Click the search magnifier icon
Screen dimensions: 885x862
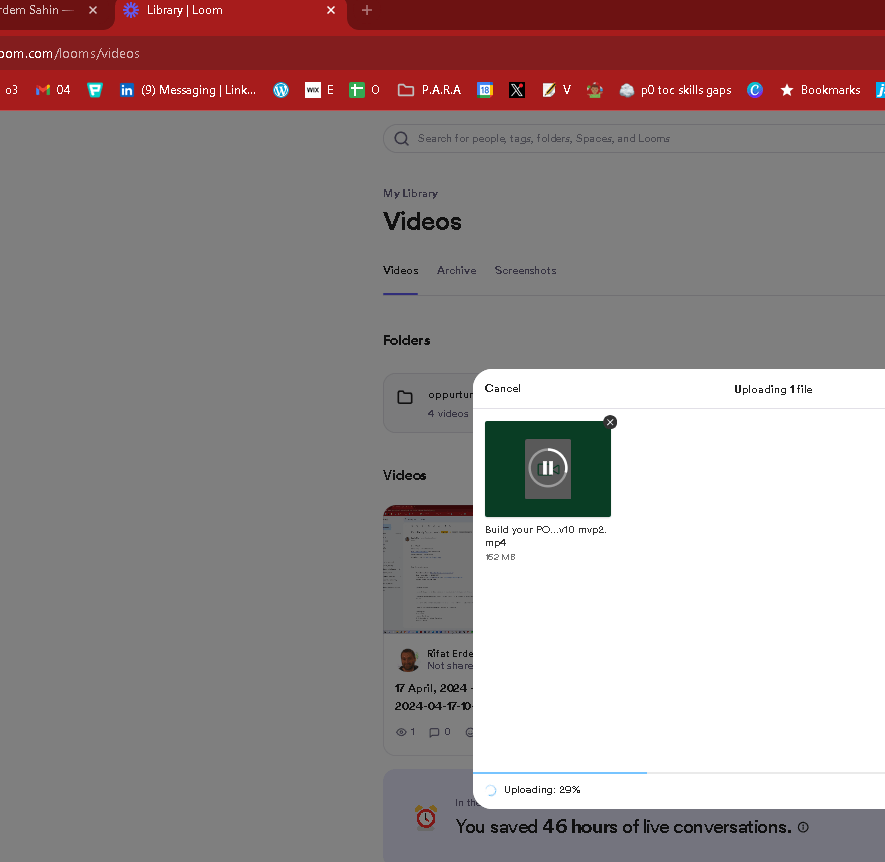[401, 138]
